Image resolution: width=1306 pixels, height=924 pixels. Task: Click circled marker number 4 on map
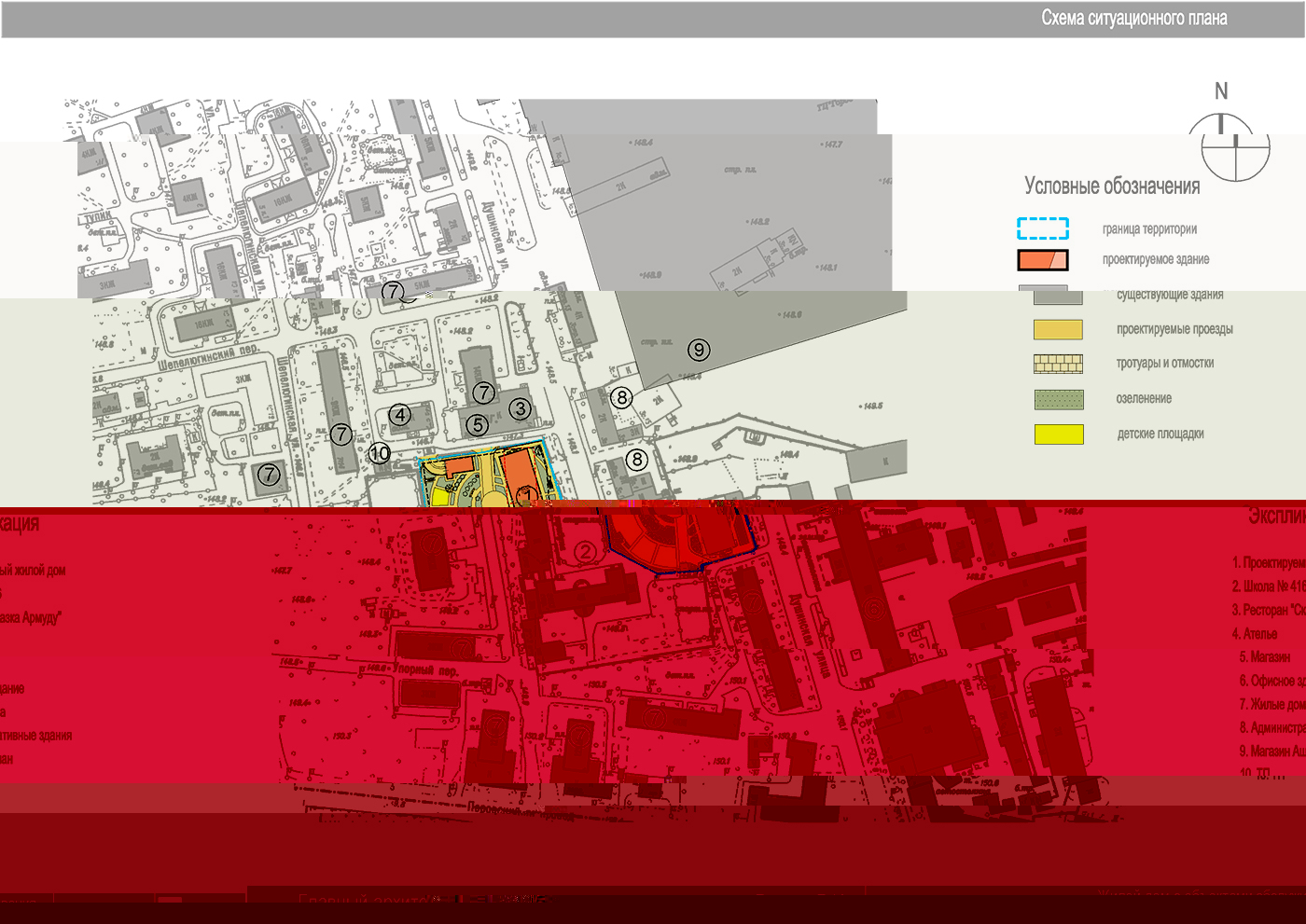400,415
